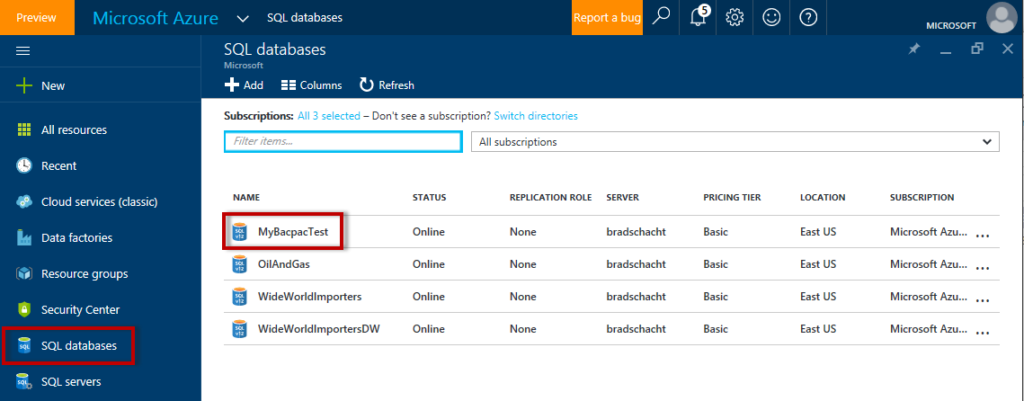1024x401 pixels.
Task: Open the WideWorldImportersDW database name
Action: click(319, 329)
